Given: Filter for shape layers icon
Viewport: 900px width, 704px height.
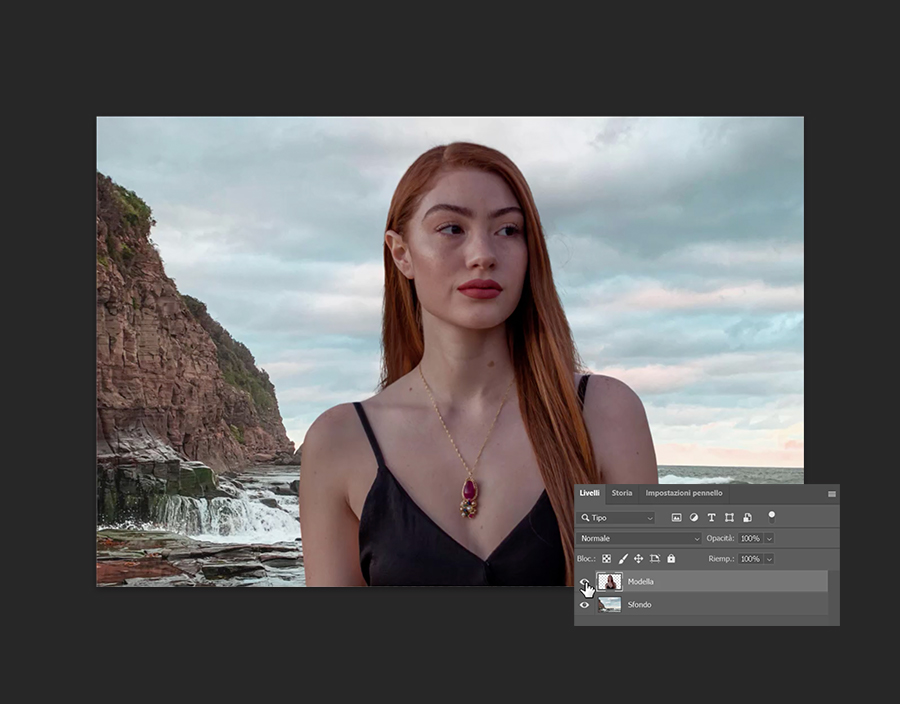Looking at the screenshot, I should [x=729, y=518].
